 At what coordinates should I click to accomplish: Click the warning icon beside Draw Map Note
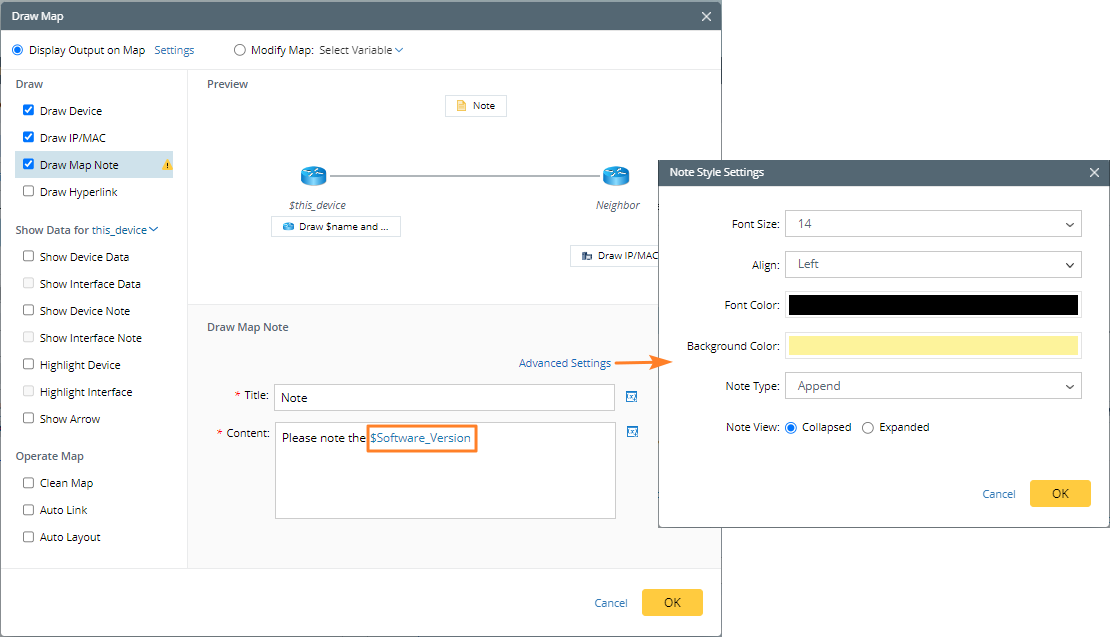click(x=167, y=165)
